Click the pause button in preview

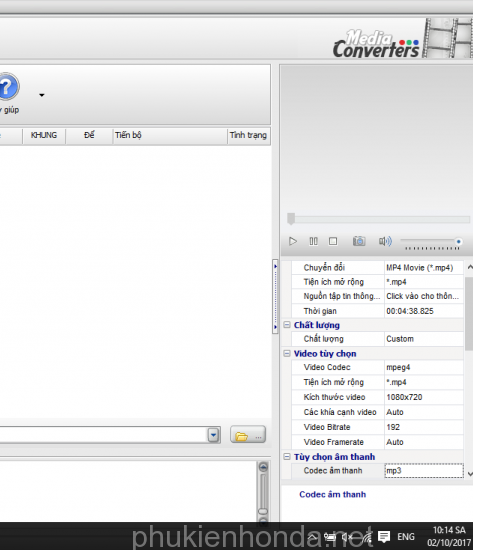tap(313, 241)
